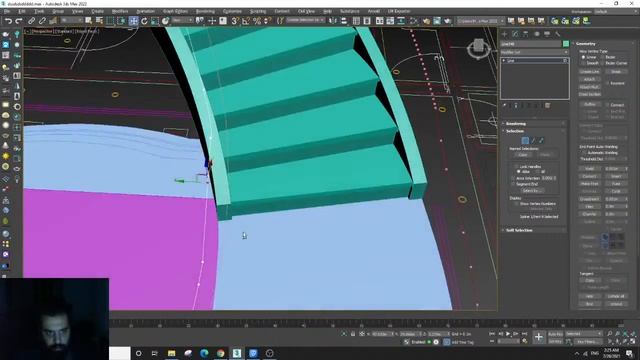Activate the Select and Move tool

tap(133, 20)
